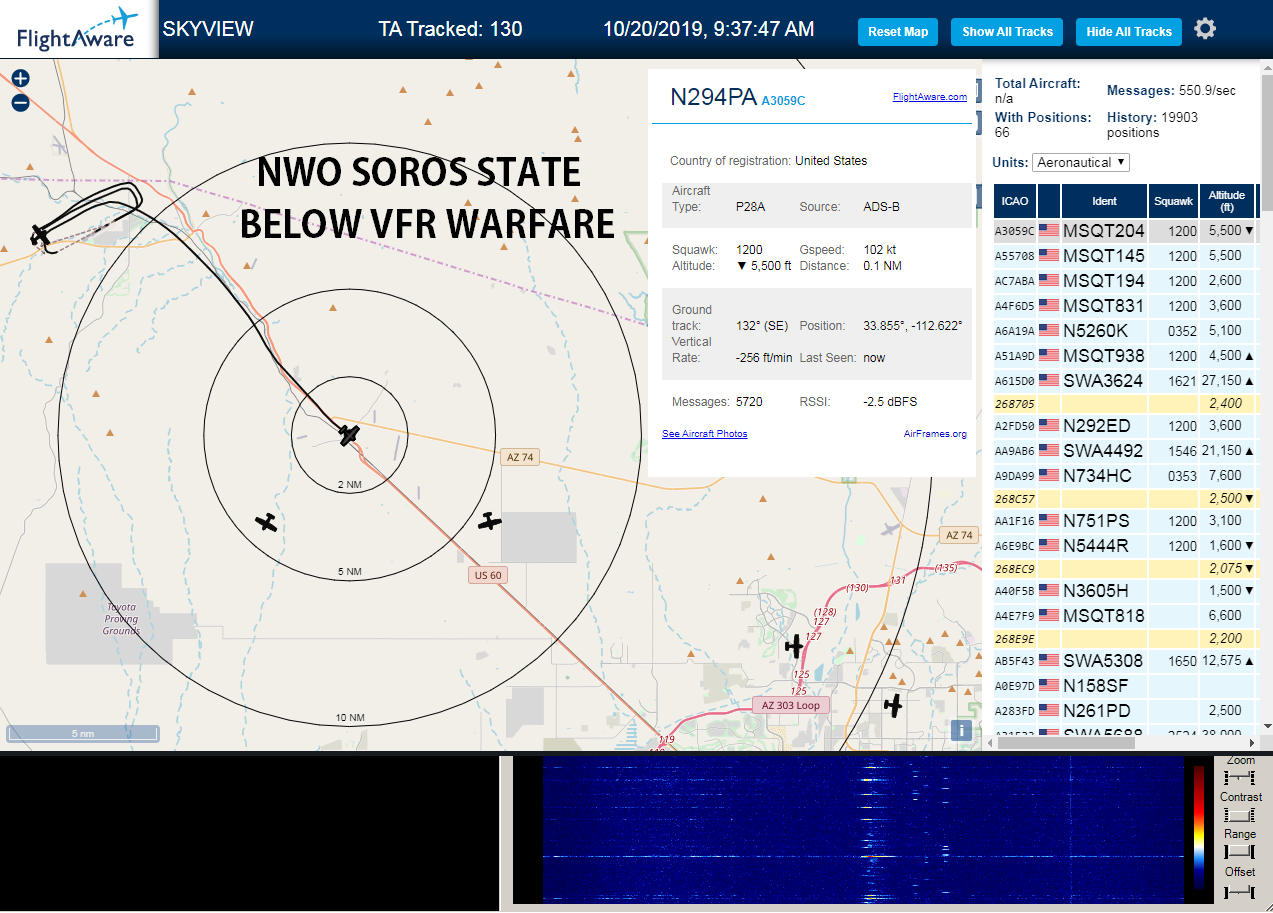
Task: Adjust the waterfall Range slider
Action: click(x=1240, y=852)
